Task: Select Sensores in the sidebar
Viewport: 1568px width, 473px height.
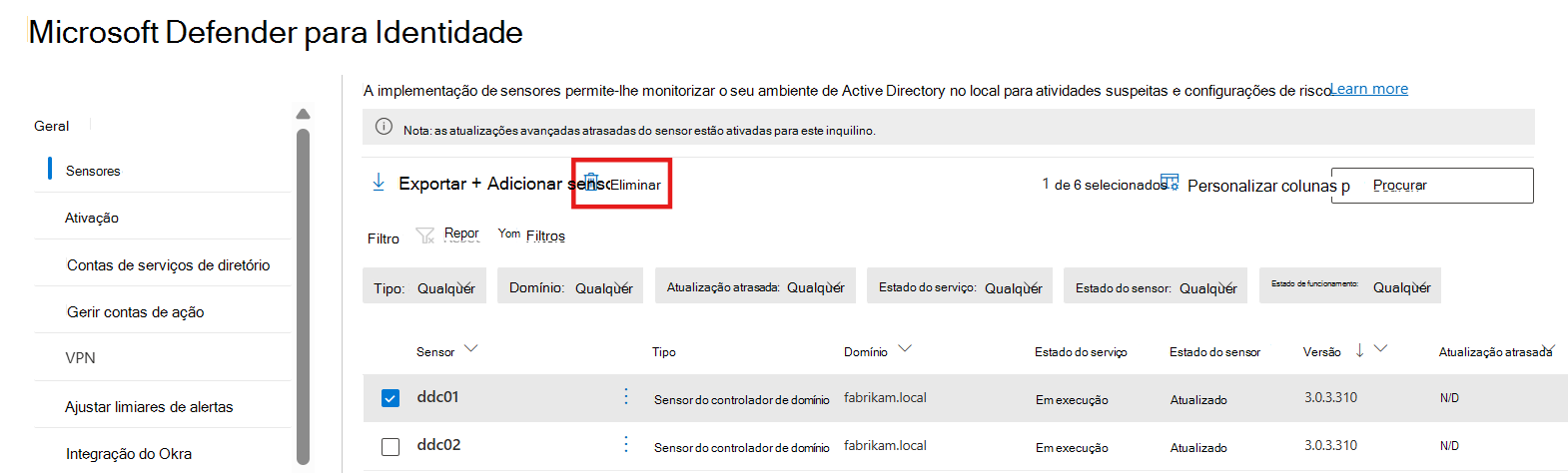Action: [x=93, y=171]
